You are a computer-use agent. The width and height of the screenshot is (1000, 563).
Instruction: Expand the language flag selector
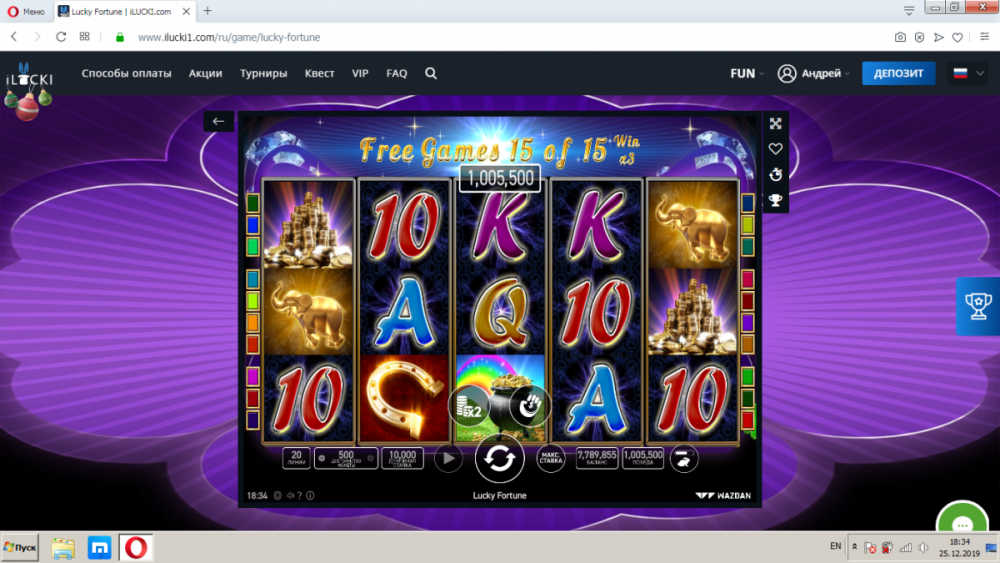(968, 73)
